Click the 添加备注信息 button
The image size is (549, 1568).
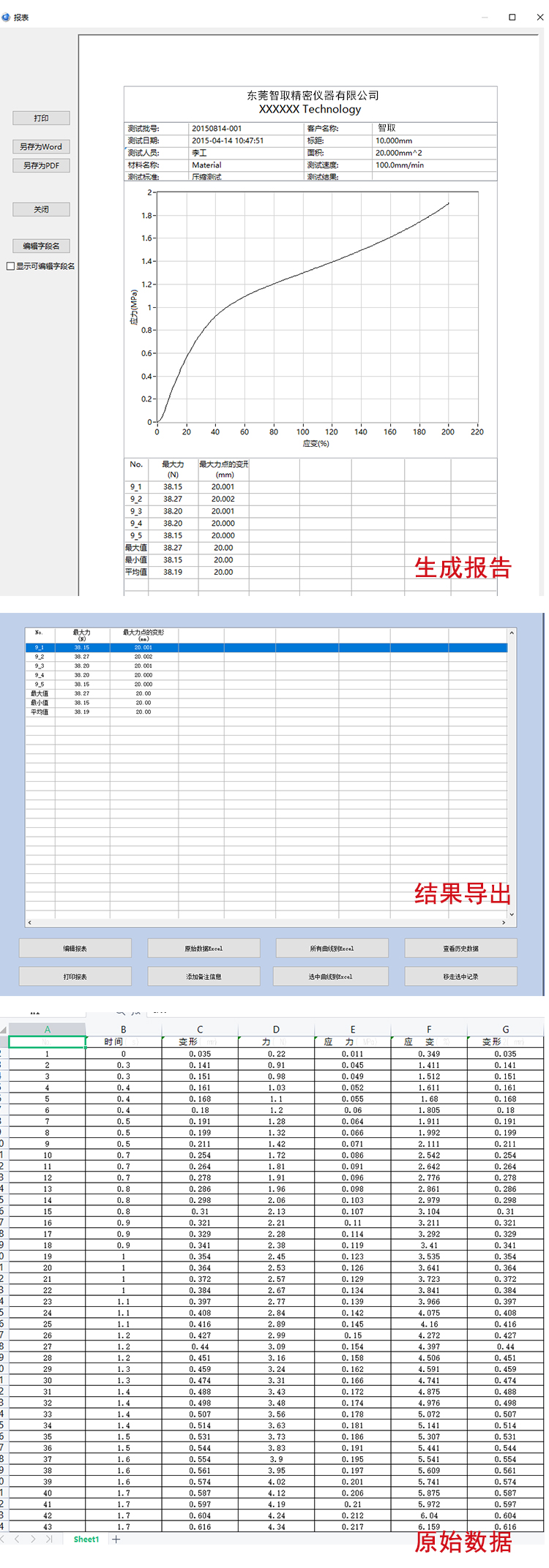tap(203, 976)
